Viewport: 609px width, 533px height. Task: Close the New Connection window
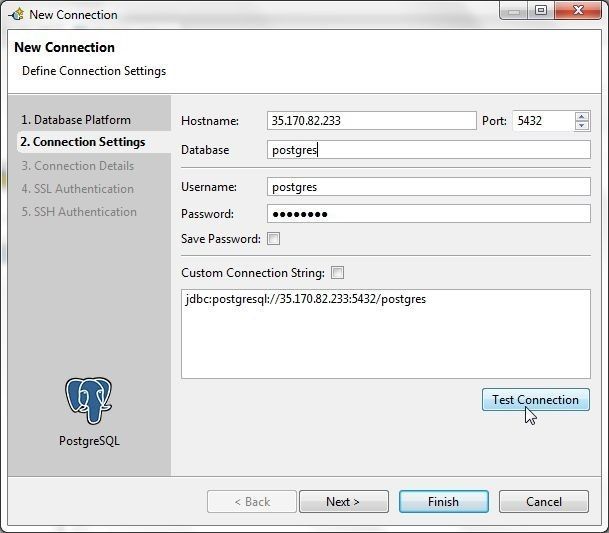[x=578, y=10]
